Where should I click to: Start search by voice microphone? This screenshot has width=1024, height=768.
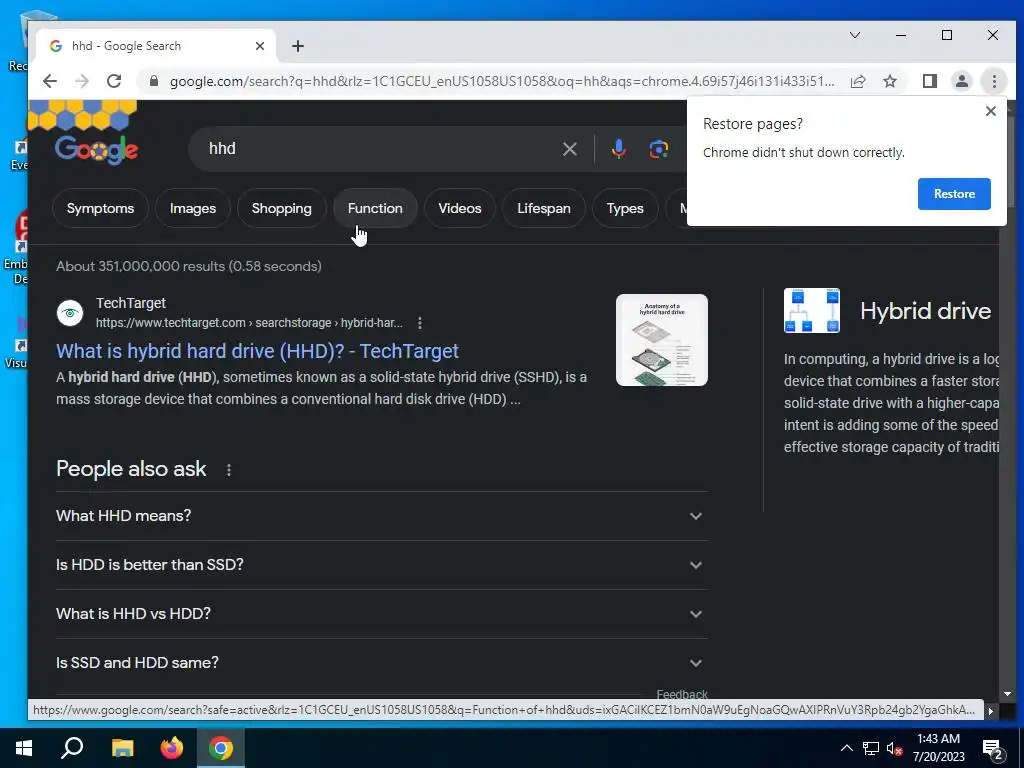point(618,149)
